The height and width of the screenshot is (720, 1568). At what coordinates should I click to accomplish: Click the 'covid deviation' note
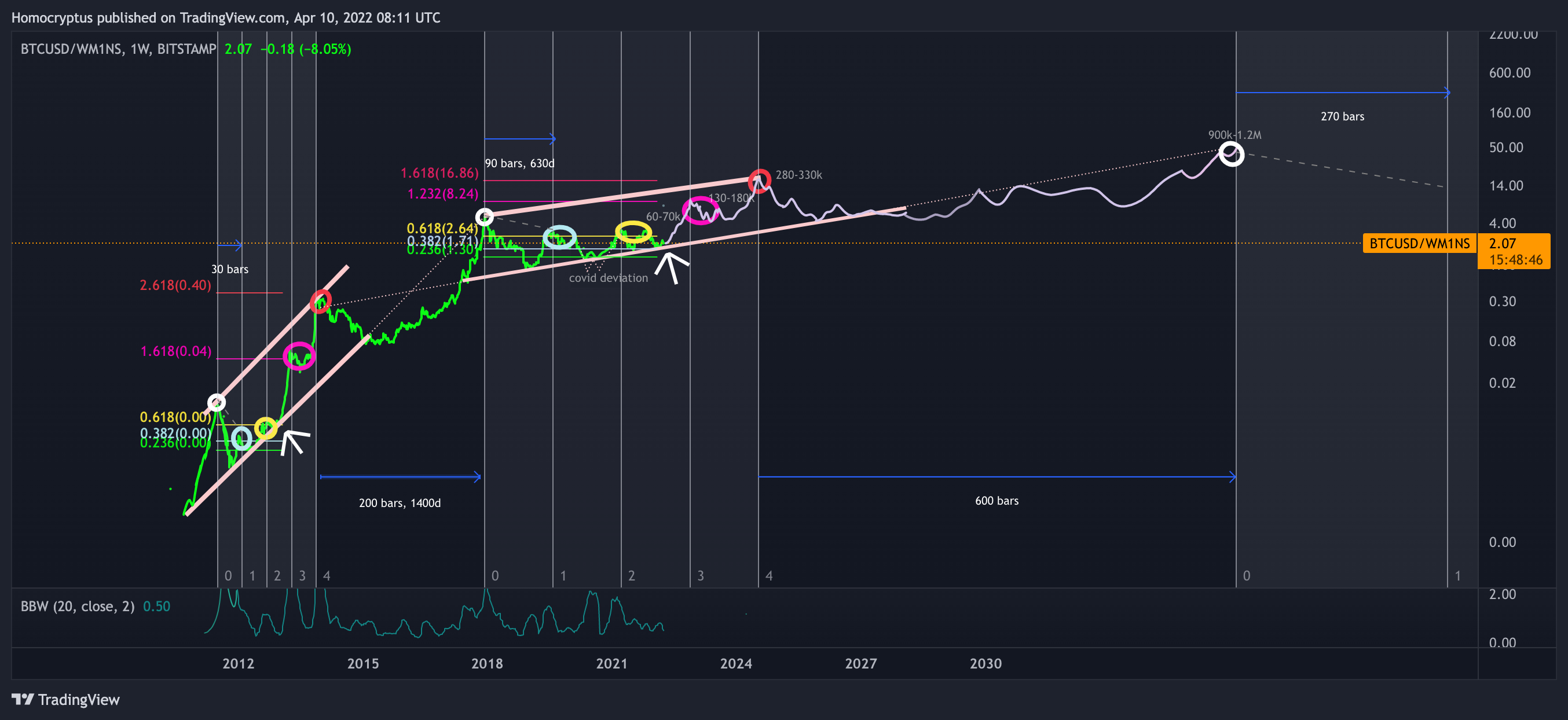pyautogui.click(x=608, y=278)
